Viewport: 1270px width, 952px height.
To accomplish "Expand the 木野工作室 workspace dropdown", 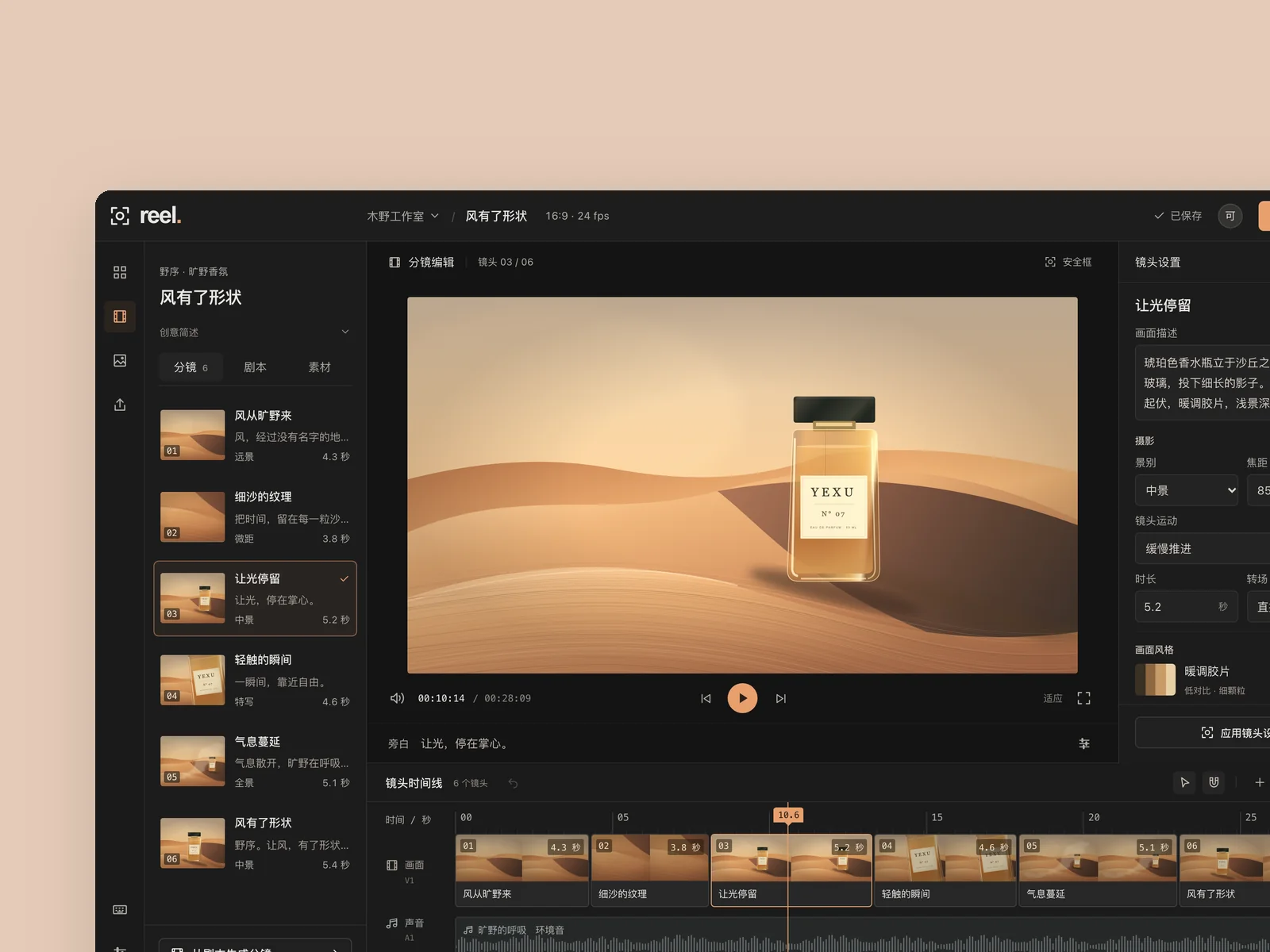I will tap(402, 216).
